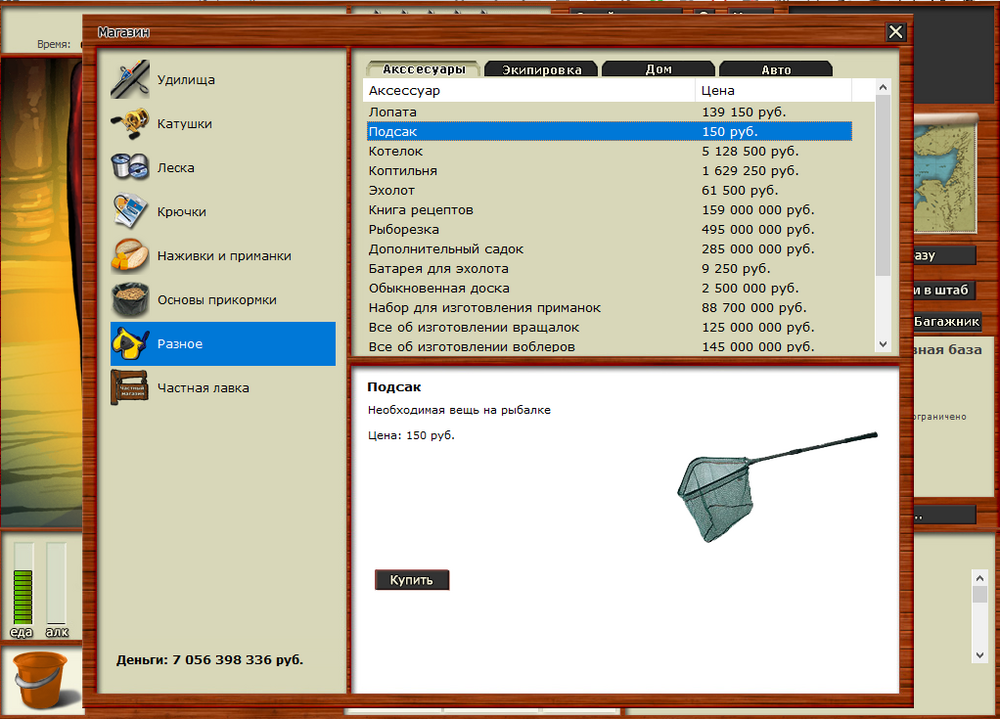Open the private shop sign icon (Частная лавка)

(130, 388)
